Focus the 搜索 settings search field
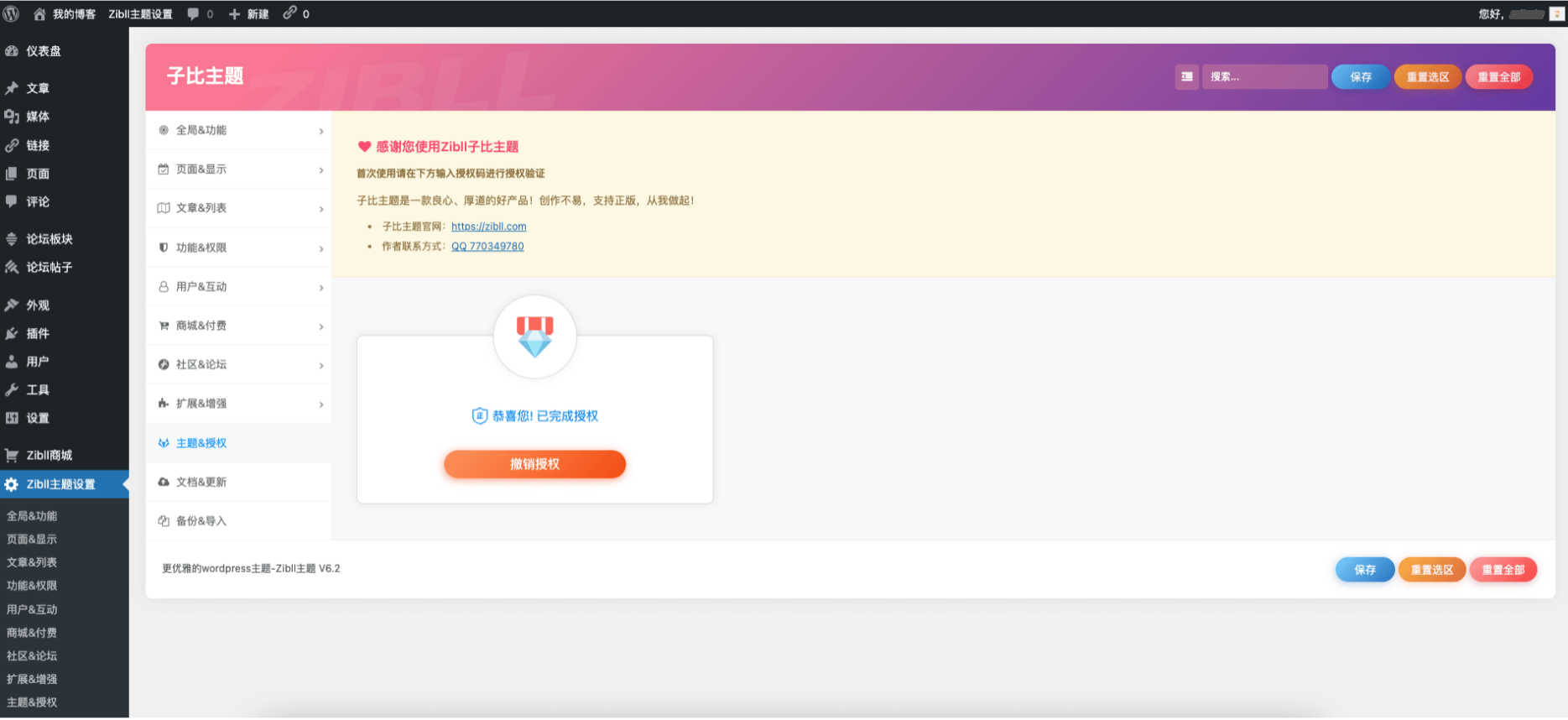This screenshot has height=720, width=1568. 1264,77
